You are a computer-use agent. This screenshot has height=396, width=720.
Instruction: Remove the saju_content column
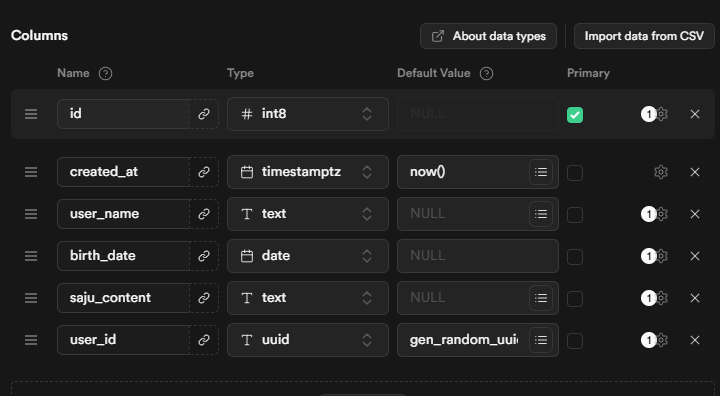[x=695, y=298]
